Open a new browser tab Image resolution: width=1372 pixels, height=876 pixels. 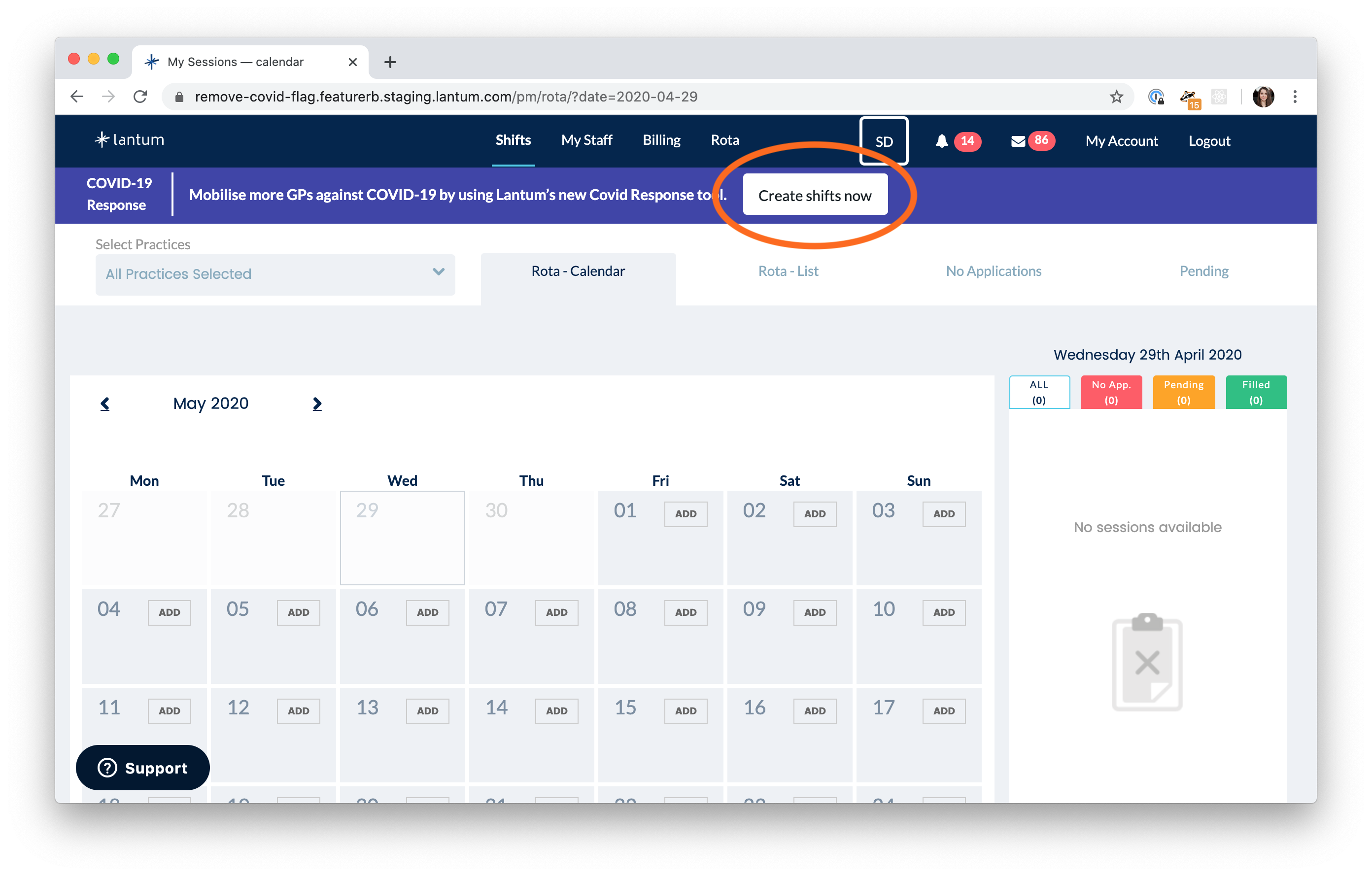click(x=390, y=62)
